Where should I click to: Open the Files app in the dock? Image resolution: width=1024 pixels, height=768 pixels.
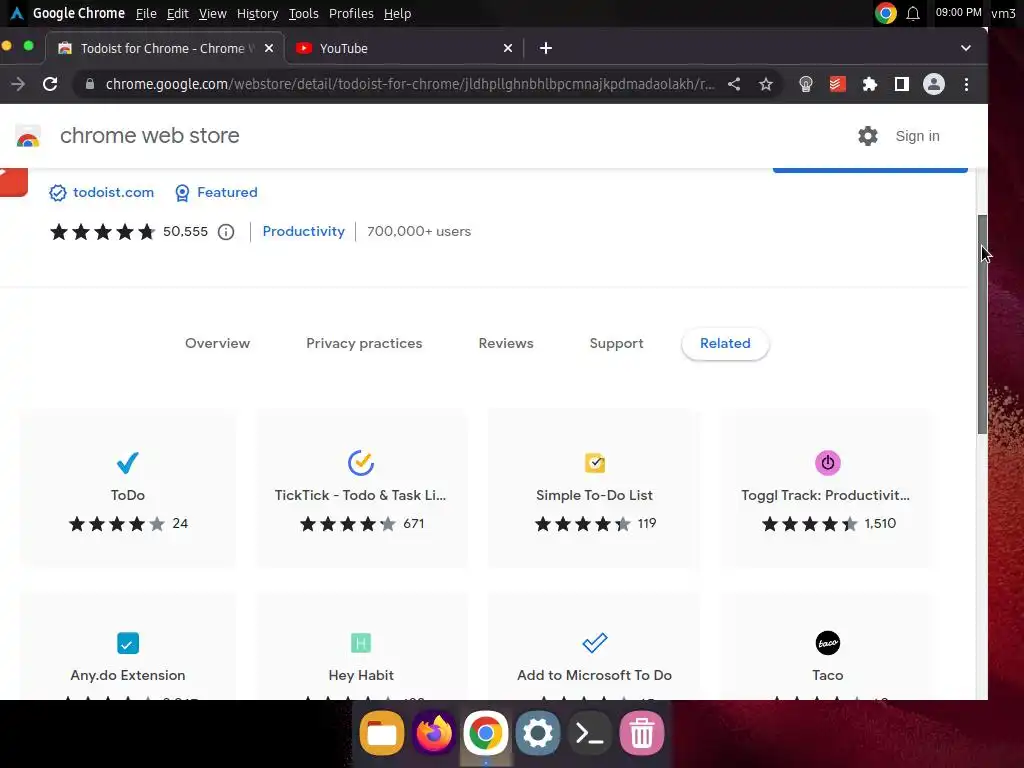pyautogui.click(x=381, y=733)
